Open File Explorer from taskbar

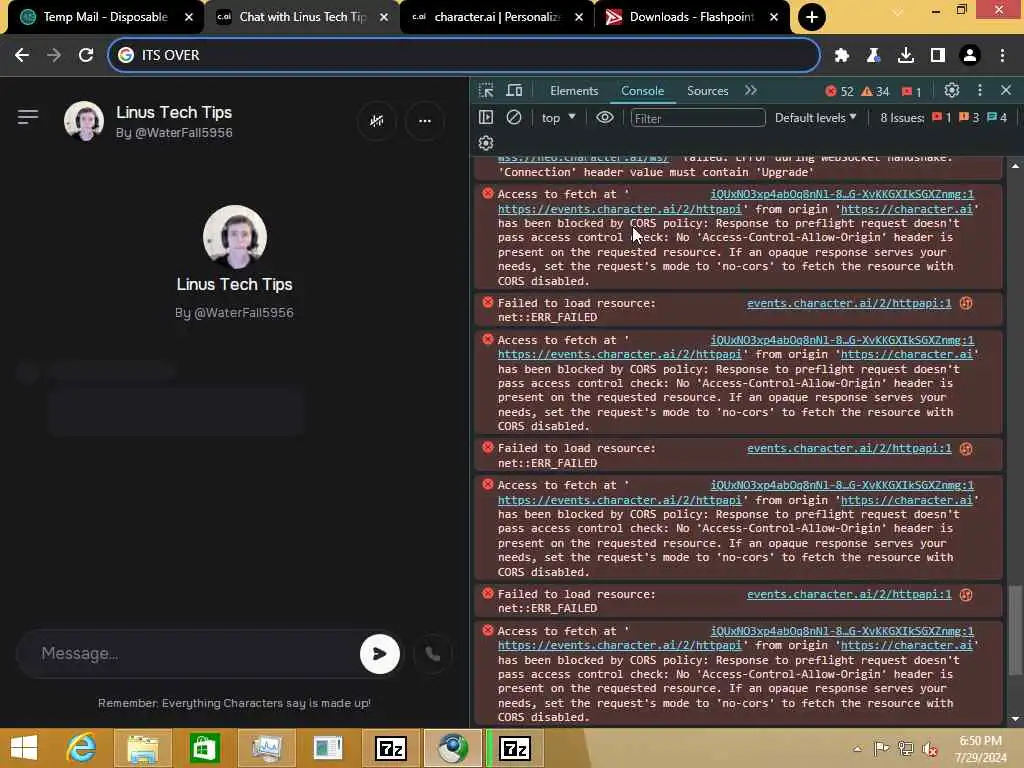pos(142,748)
